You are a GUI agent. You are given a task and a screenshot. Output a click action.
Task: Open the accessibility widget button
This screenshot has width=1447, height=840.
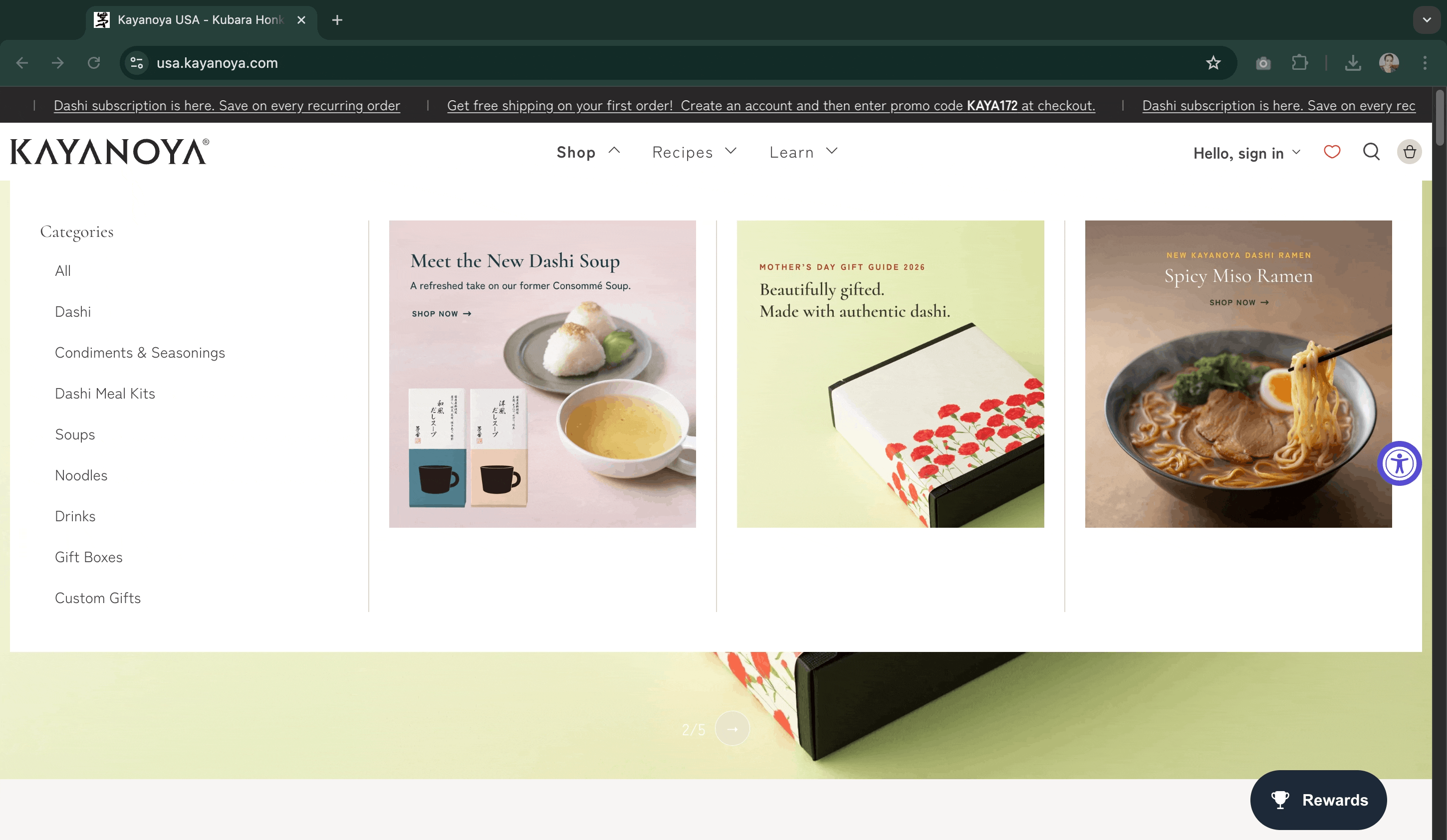coord(1399,463)
